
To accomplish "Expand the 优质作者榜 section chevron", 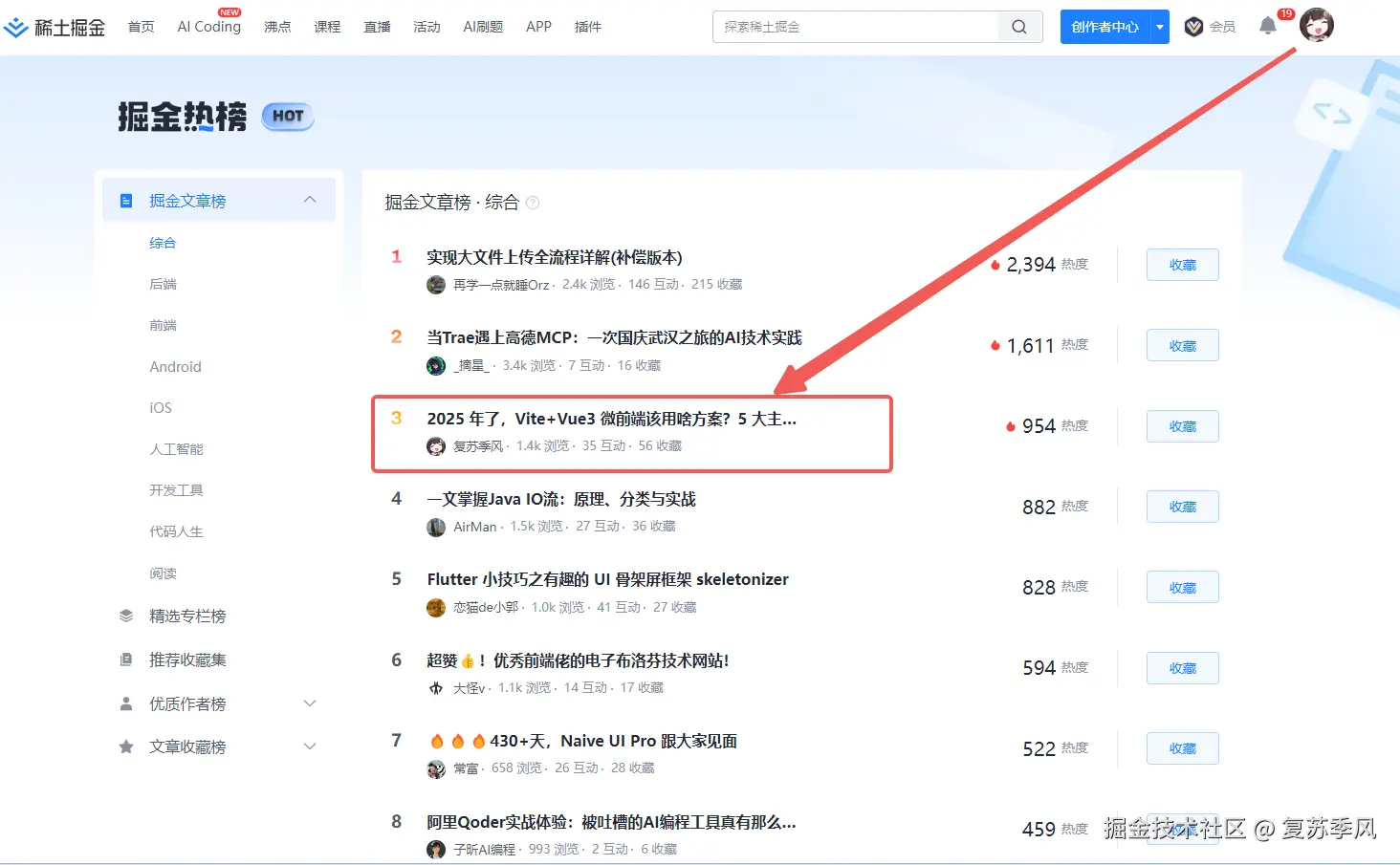I will pyautogui.click(x=310, y=703).
